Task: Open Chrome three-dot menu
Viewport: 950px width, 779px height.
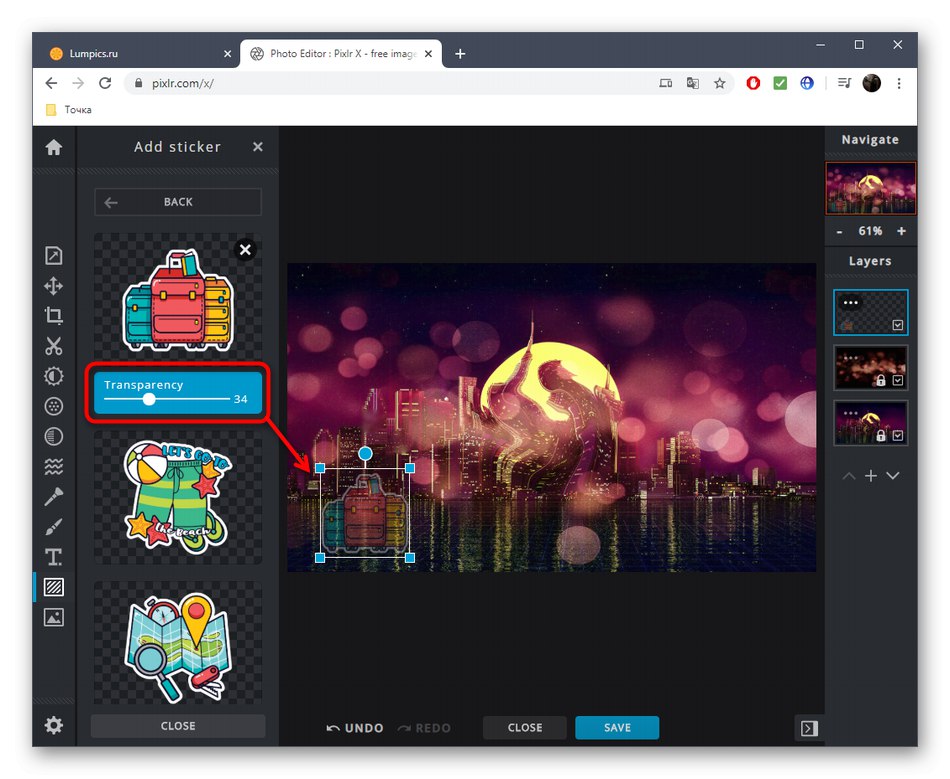Action: [x=899, y=83]
